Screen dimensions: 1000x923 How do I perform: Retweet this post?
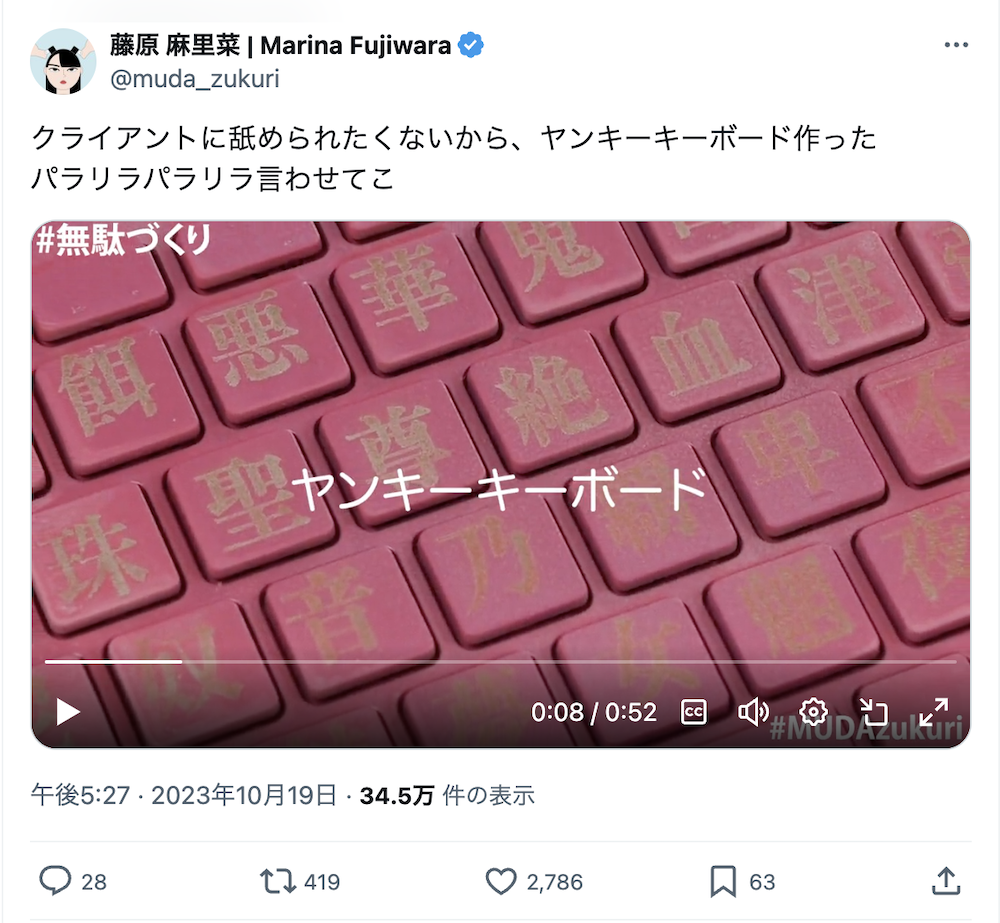tap(277, 882)
